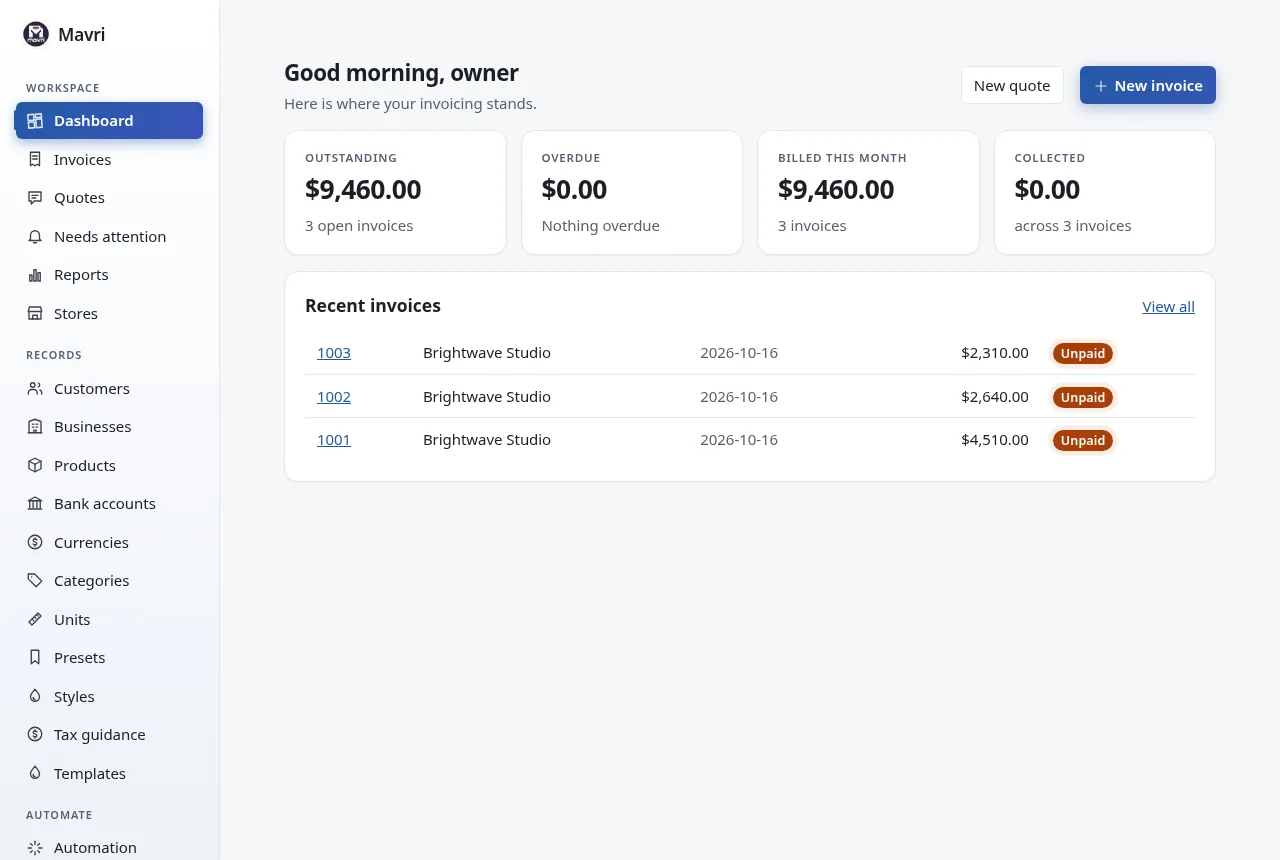
Task: Click the Unpaid badge on invoice 1003
Action: [x=1083, y=354]
